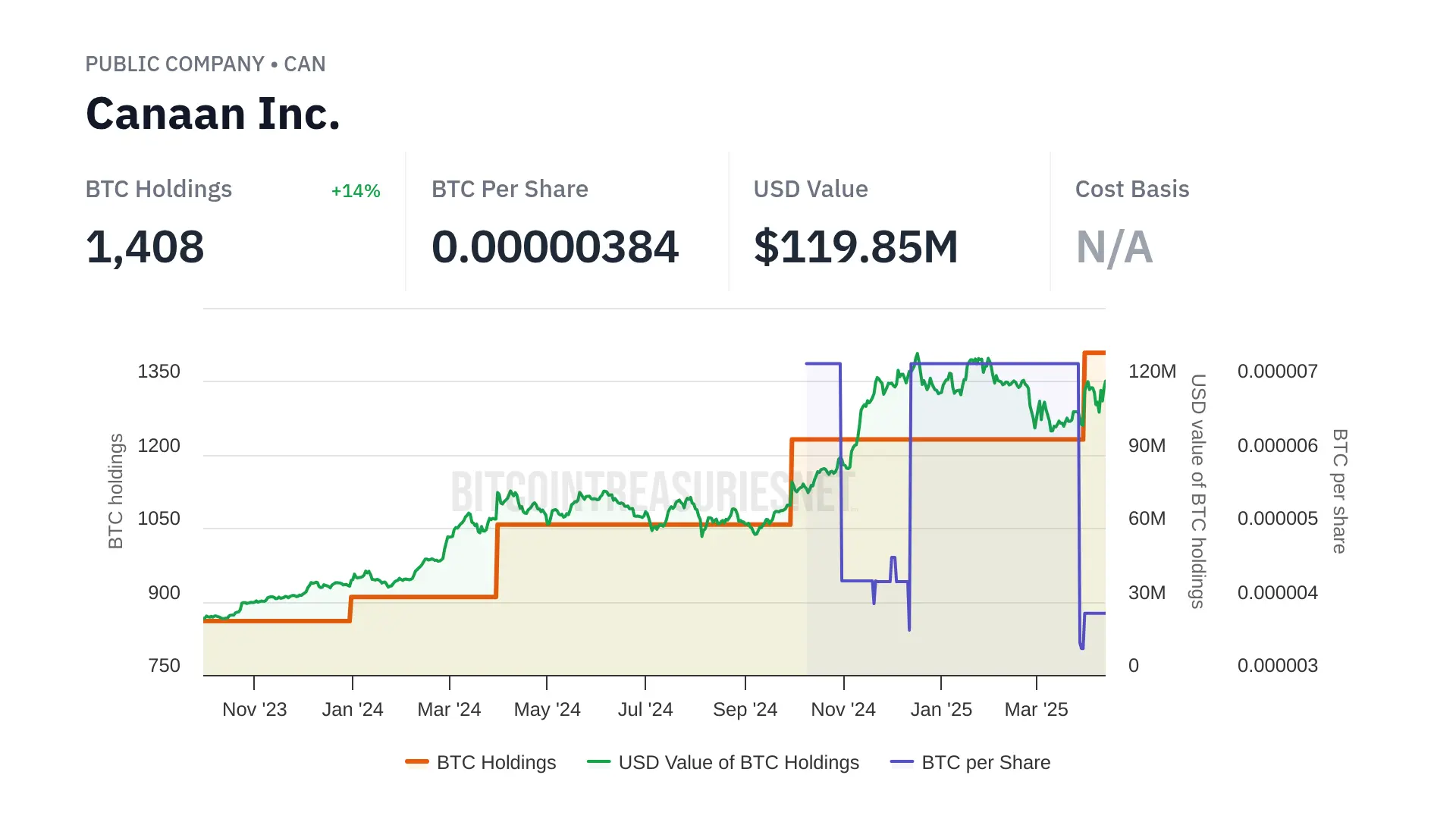
Task: Toggle BTC per Share legend series
Action: point(985,762)
